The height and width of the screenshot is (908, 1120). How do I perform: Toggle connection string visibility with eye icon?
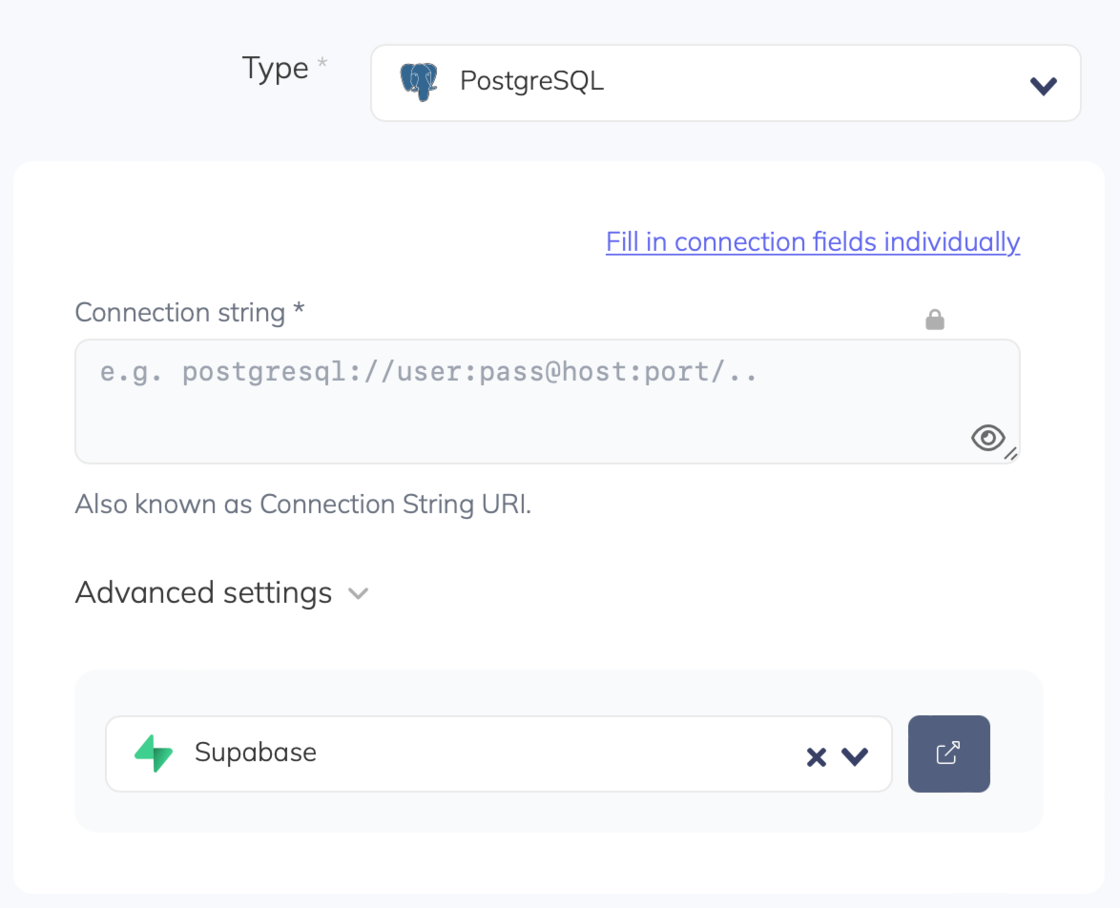(x=987, y=438)
